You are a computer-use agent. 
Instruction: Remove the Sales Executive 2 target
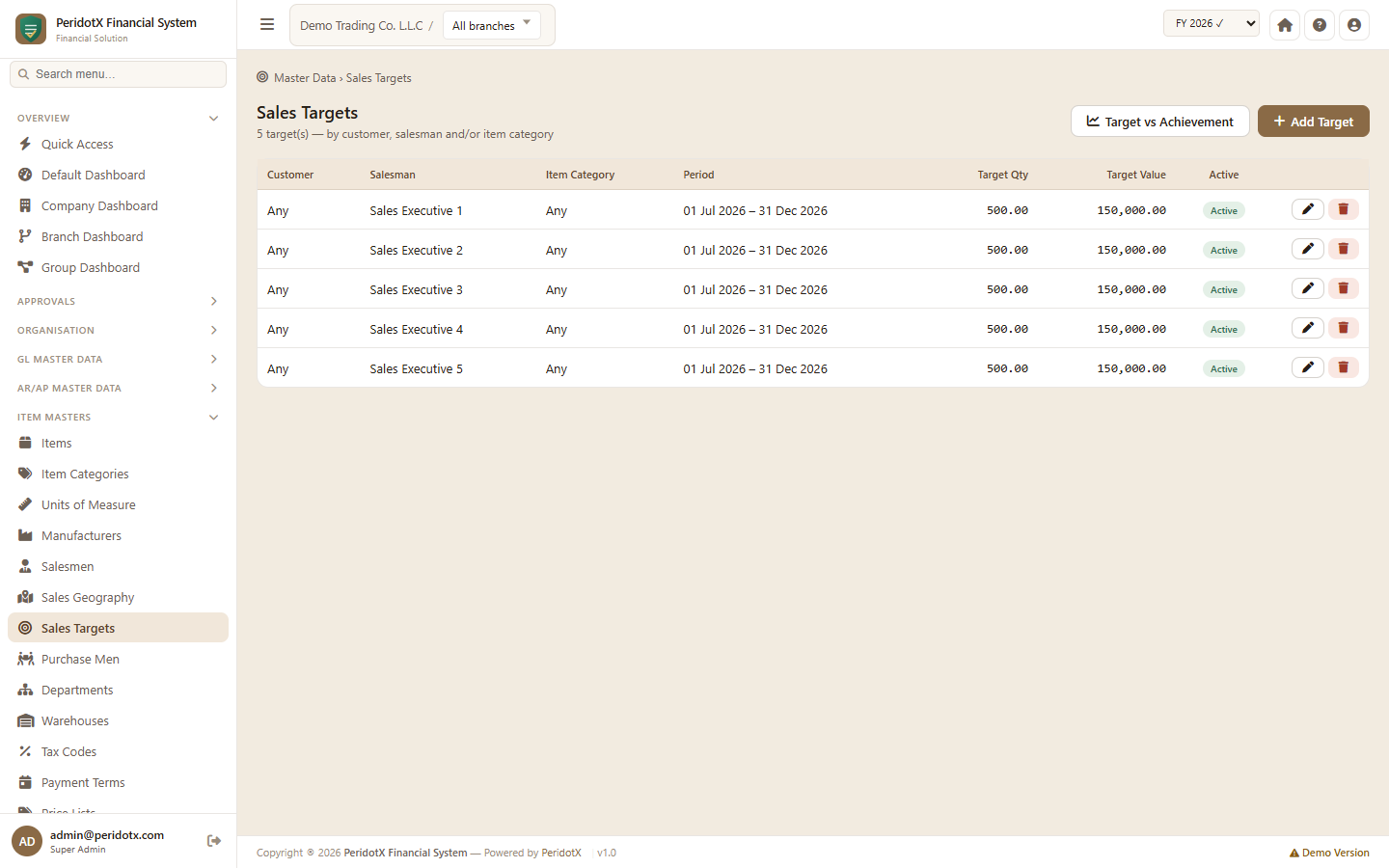click(x=1343, y=249)
